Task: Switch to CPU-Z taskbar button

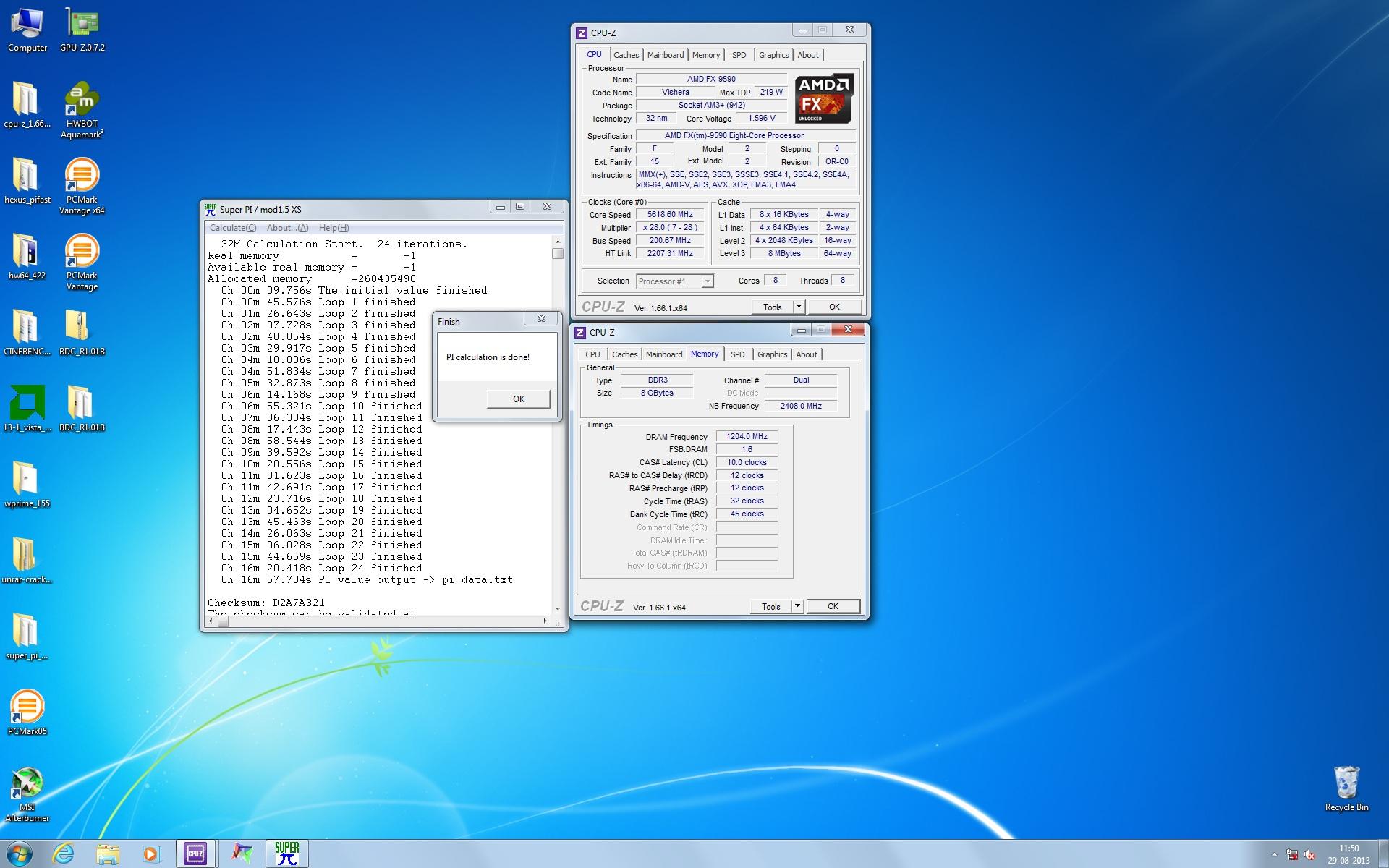Action: pos(195,854)
